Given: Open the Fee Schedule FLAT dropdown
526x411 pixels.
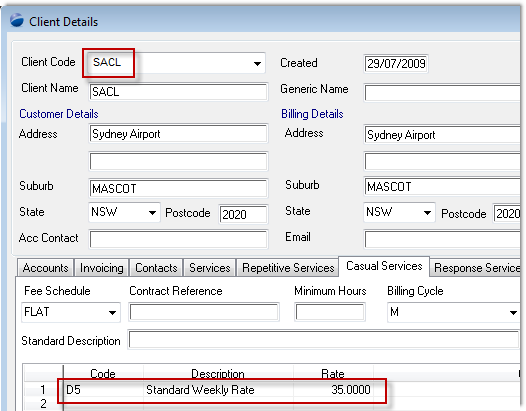Looking at the screenshot, I should click(112, 313).
